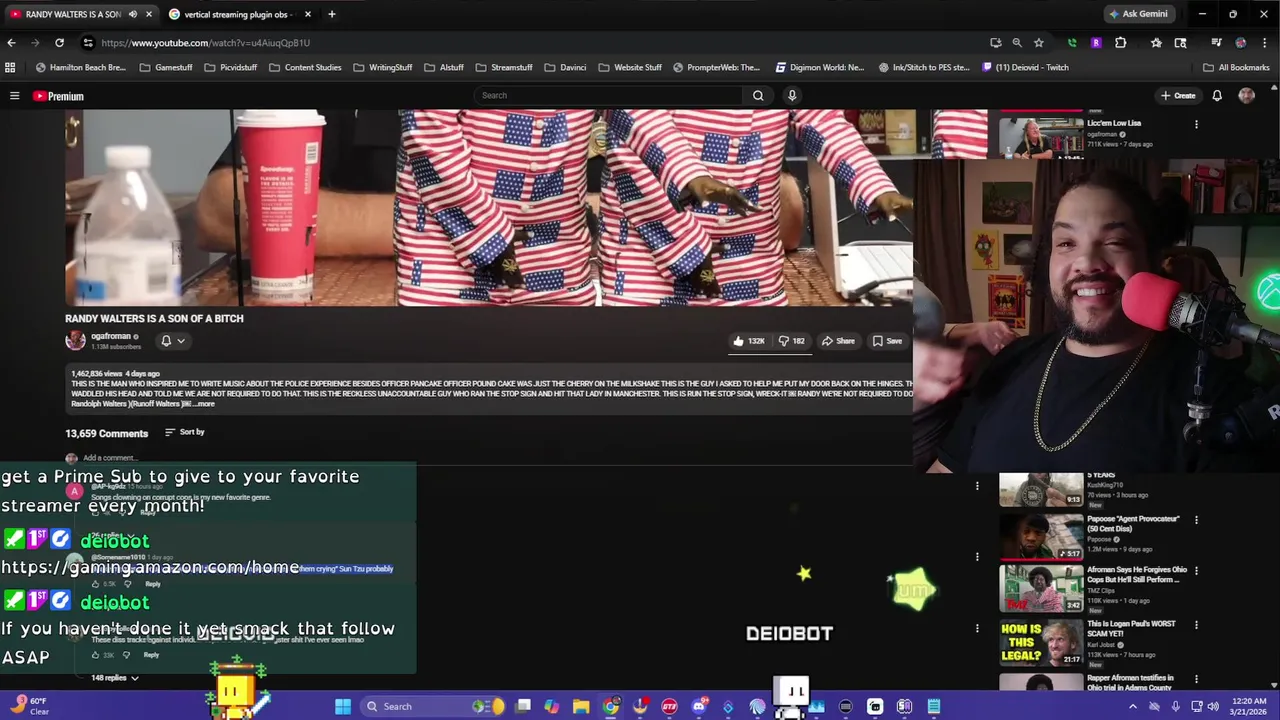This screenshot has height=720, width=1280.
Task: Expand the description with ...more
Action: 204,404
